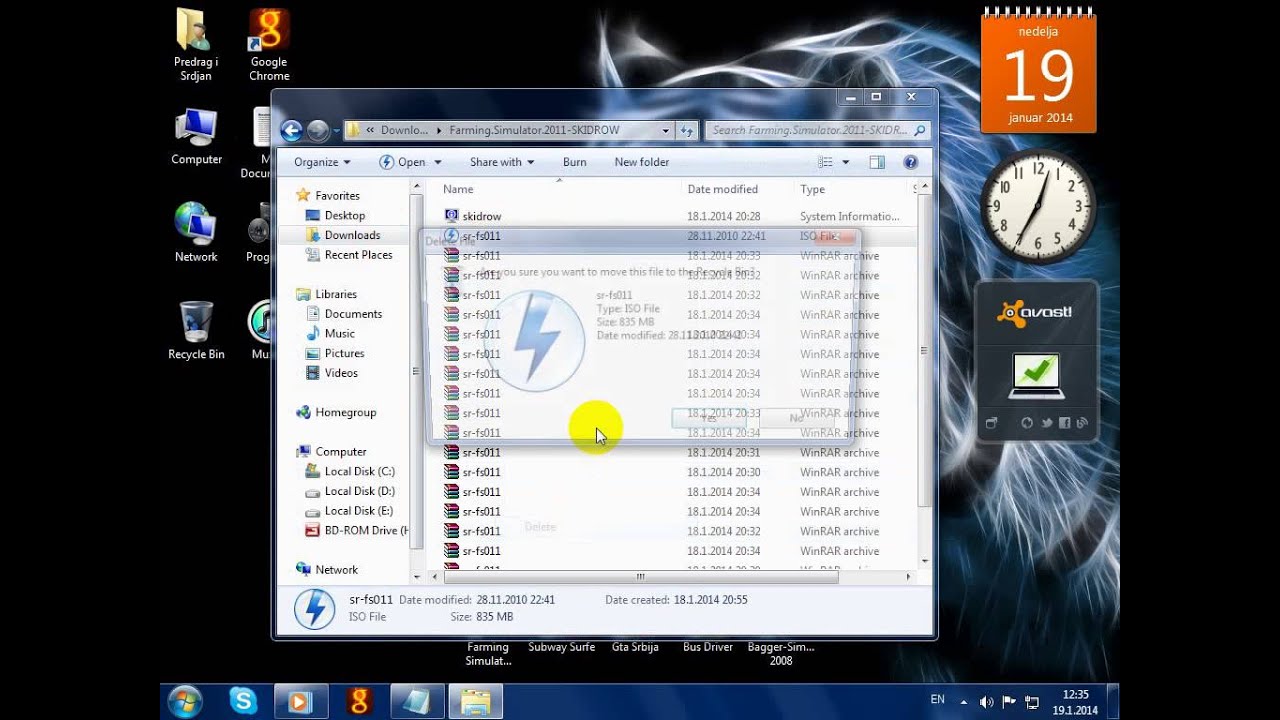Image resolution: width=1280 pixels, height=720 pixels.
Task: Refresh the Farming.Simulator.2011-SKIDROW folder view
Action: [687, 130]
